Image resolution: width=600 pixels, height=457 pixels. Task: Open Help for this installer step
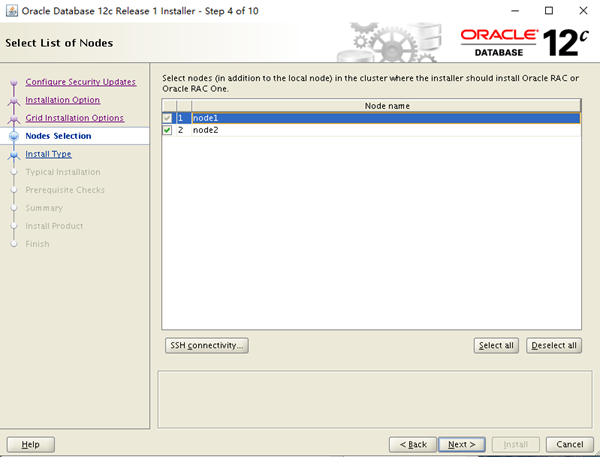[x=31, y=444]
